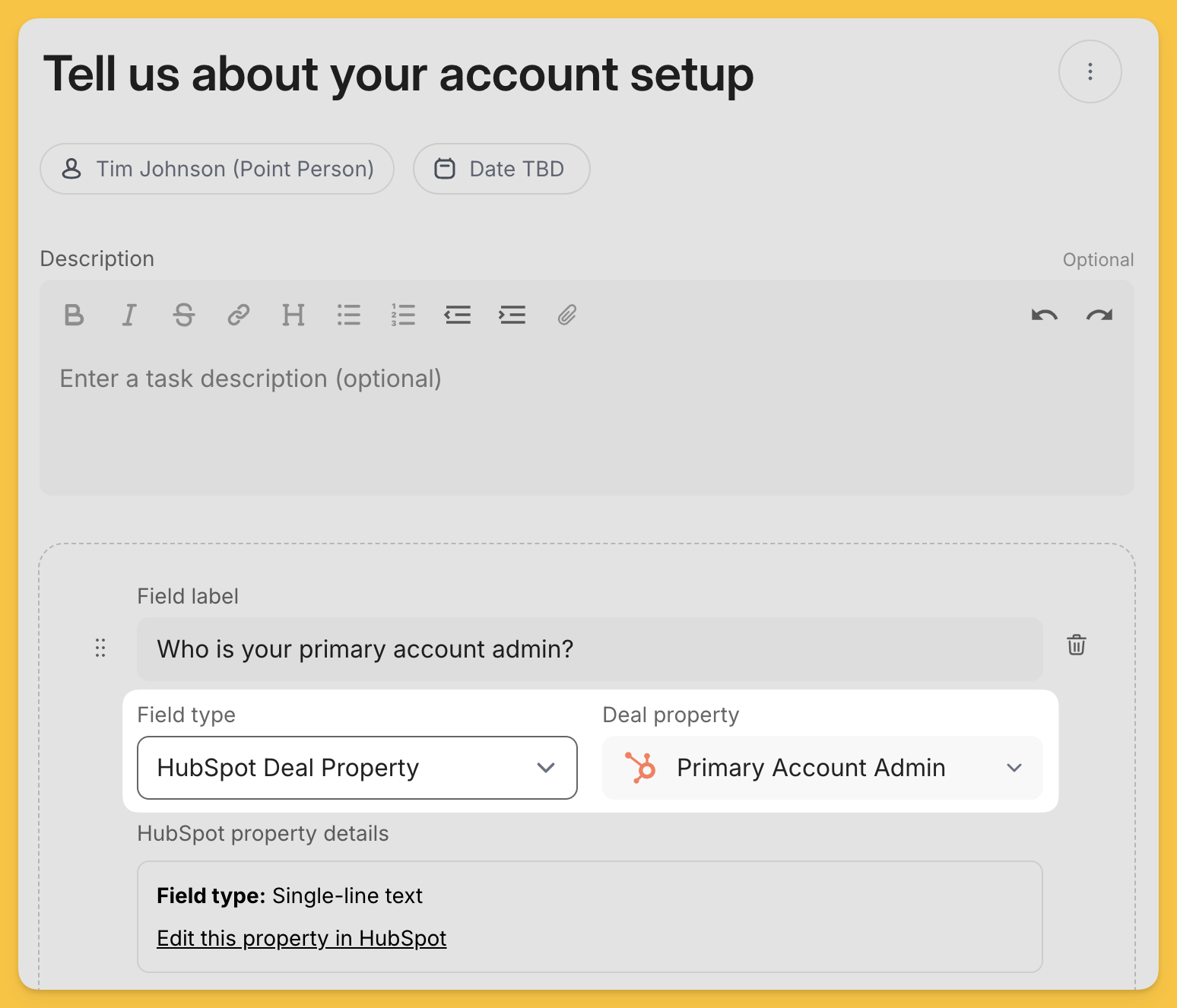This screenshot has width=1177, height=1008.
Task: Click the Tim Johnson point person chip
Action: [x=217, y=169]
